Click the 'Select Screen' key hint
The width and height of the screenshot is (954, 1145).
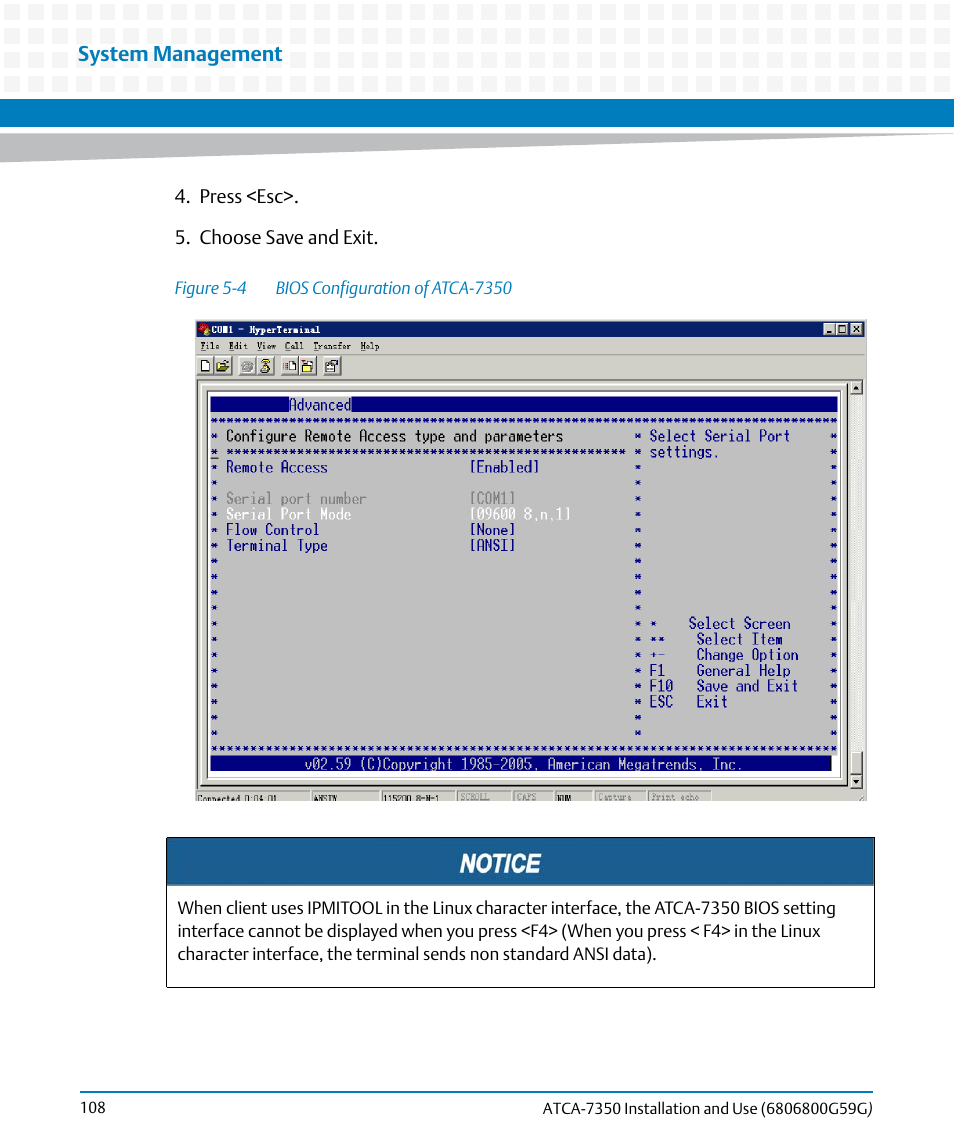[739, 624]
